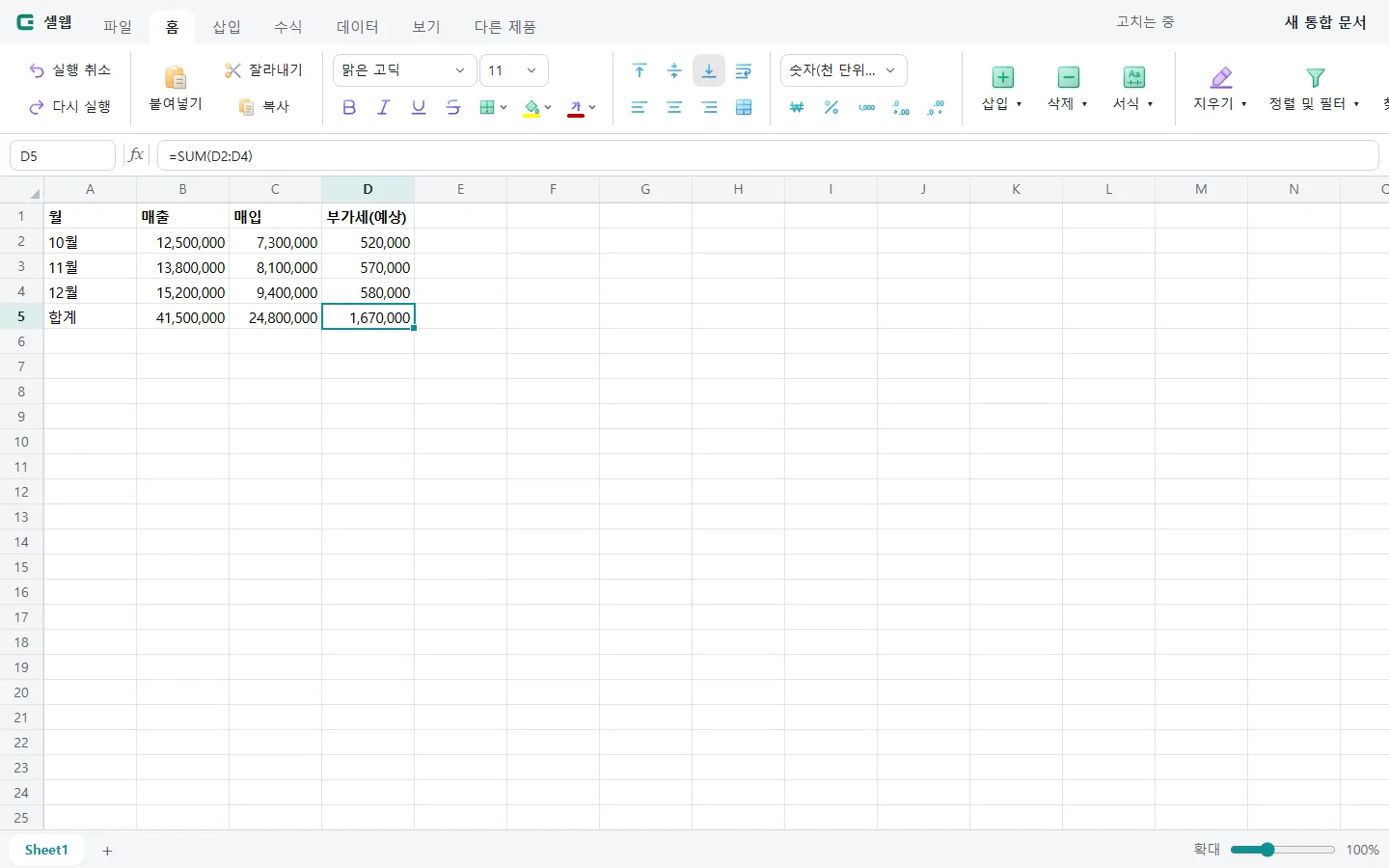Align cell content to top
This screenshot has height=868, width=1389.
[640, 70]
